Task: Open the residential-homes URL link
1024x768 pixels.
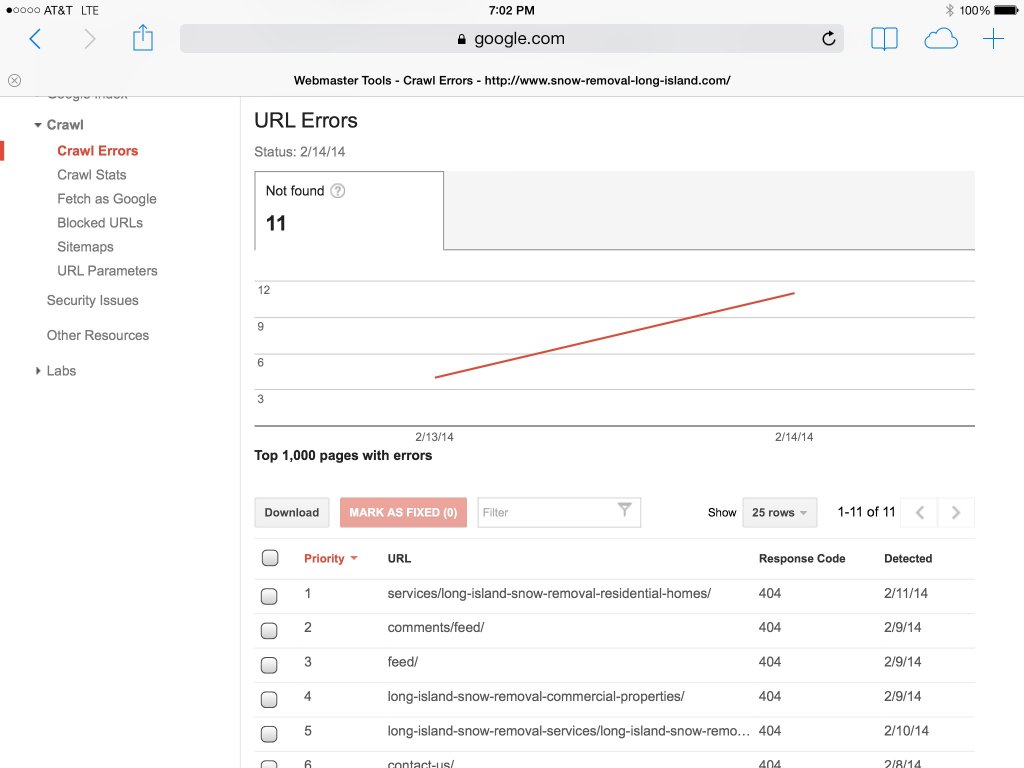Action: pyautogui.click(x=549, y=593)
